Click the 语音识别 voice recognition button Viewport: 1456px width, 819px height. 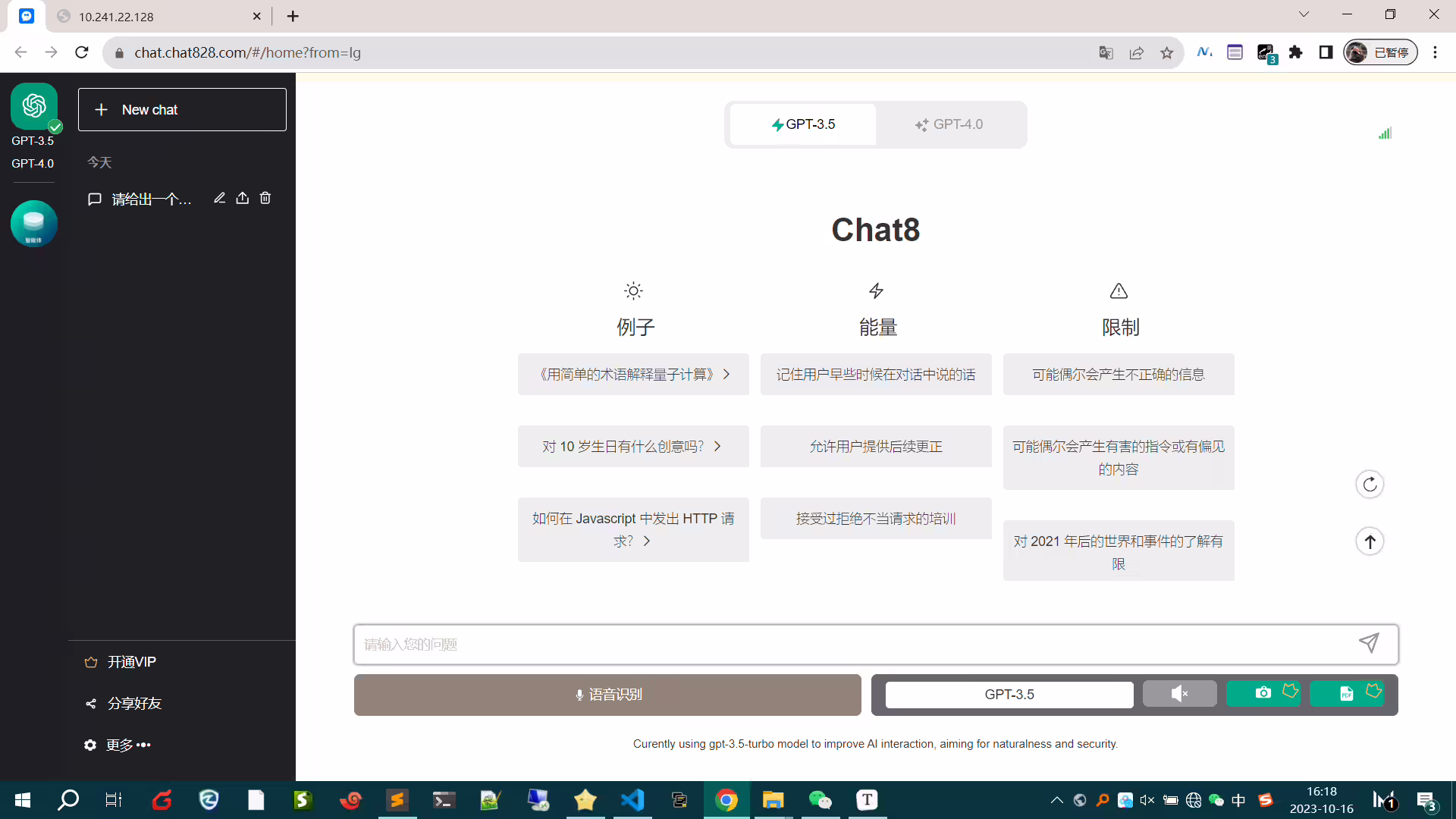coord(607,695)
